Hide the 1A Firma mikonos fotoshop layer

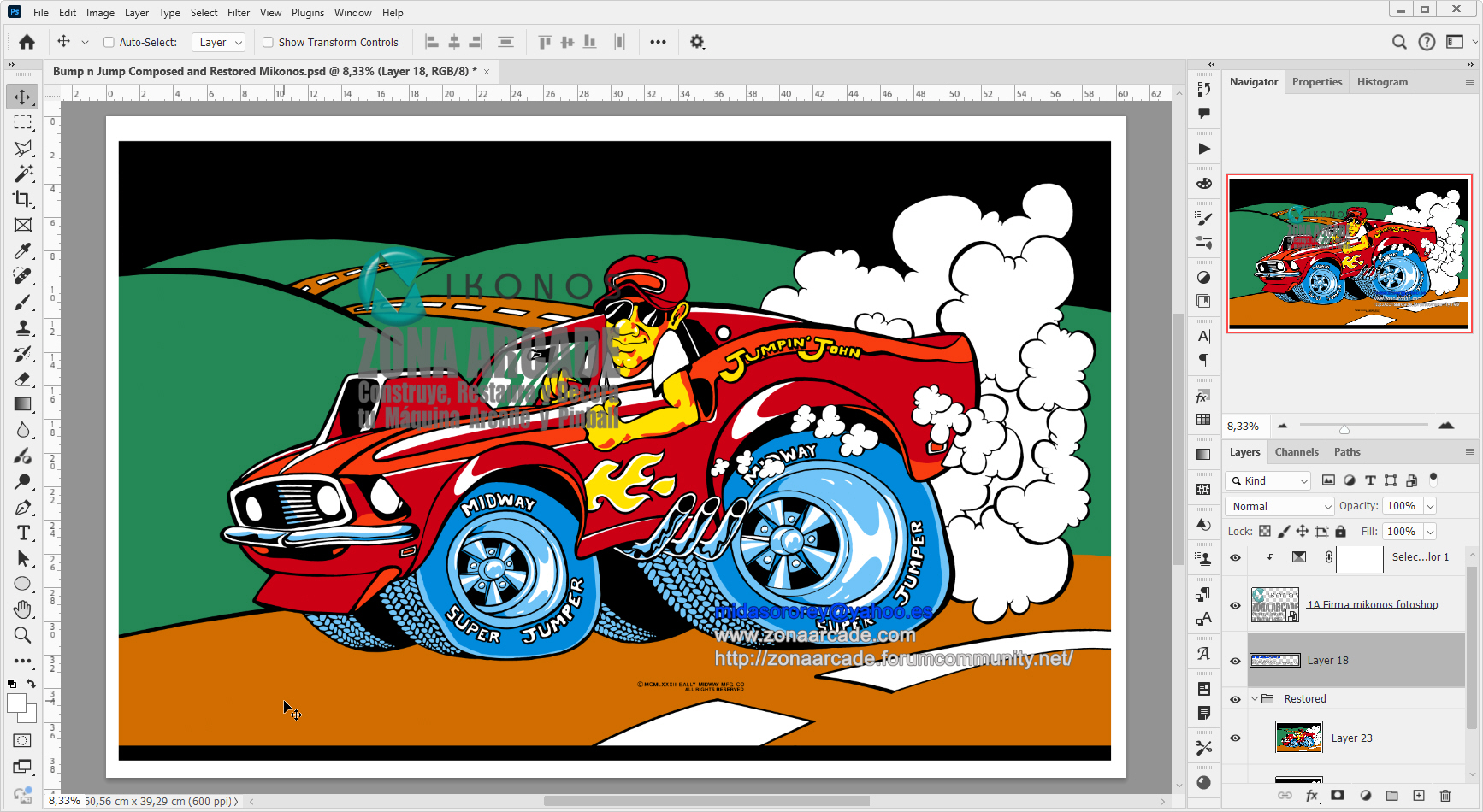[1235, 605]
